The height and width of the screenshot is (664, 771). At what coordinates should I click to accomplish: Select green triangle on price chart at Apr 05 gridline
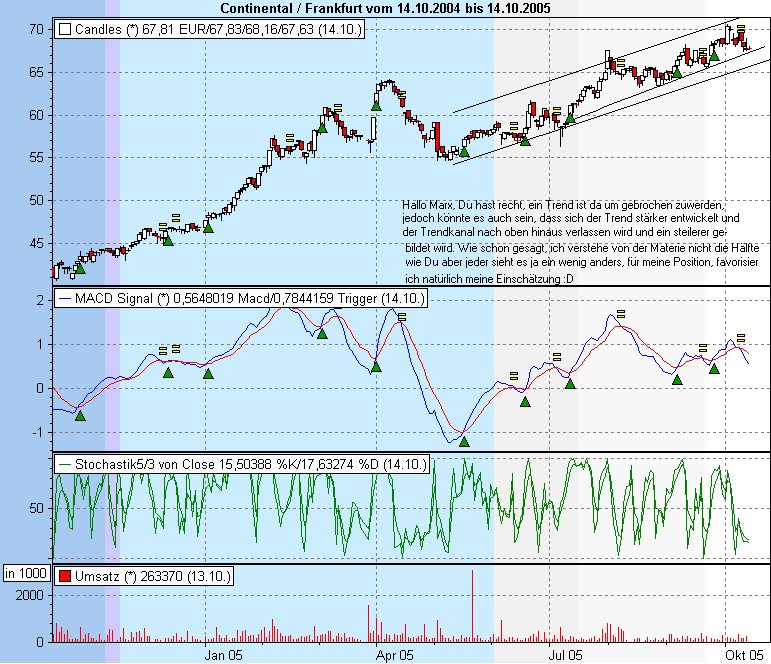tap(376, 105)
